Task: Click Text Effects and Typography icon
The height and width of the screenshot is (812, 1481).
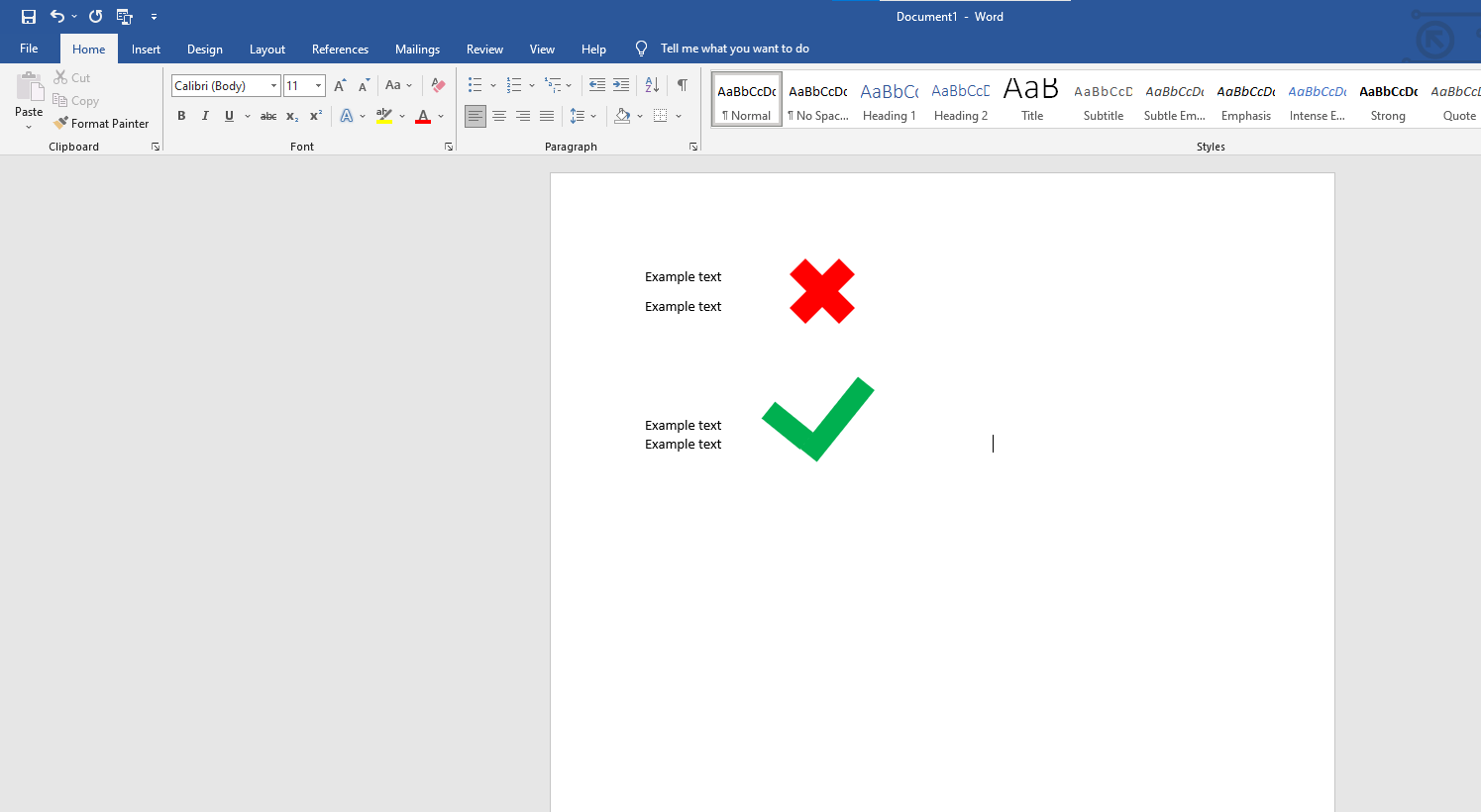Action: [347, 116]
